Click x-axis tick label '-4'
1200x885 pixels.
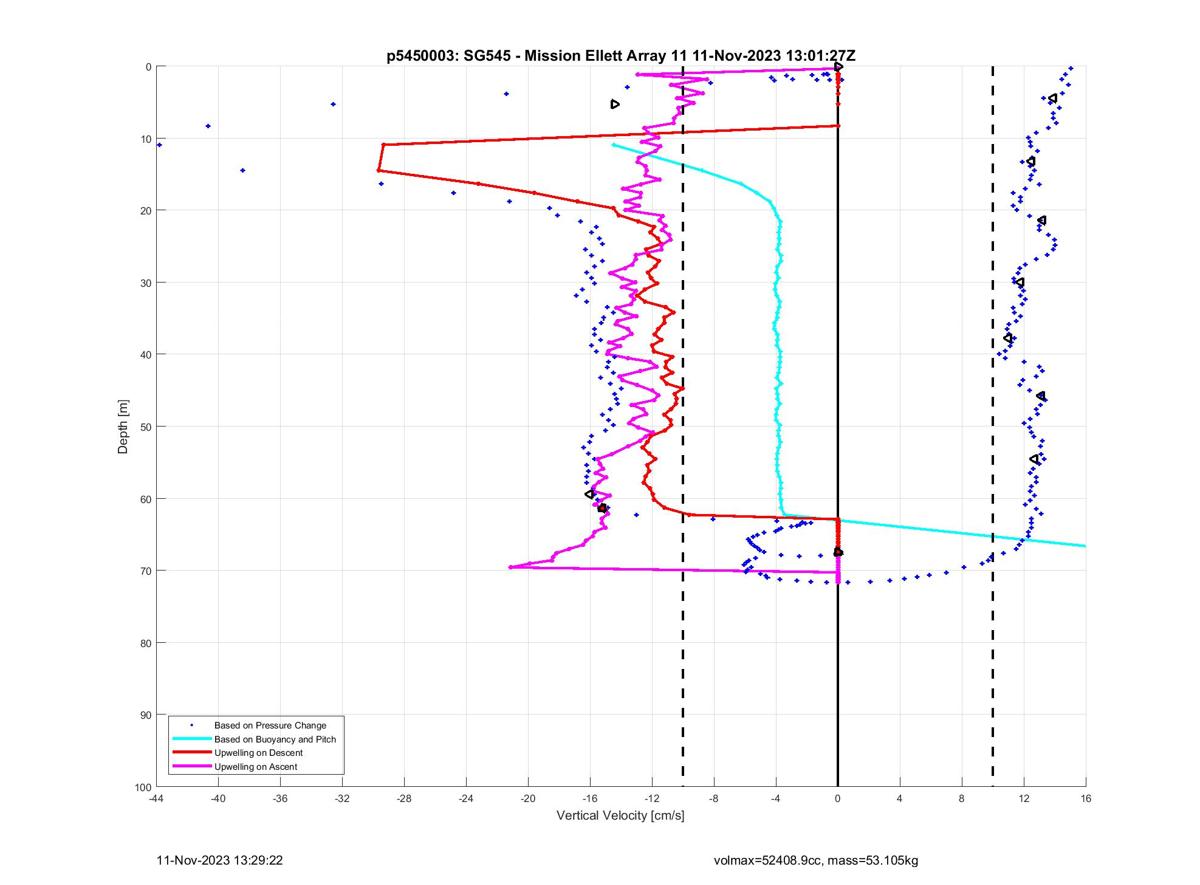click(x=776, y=798)
